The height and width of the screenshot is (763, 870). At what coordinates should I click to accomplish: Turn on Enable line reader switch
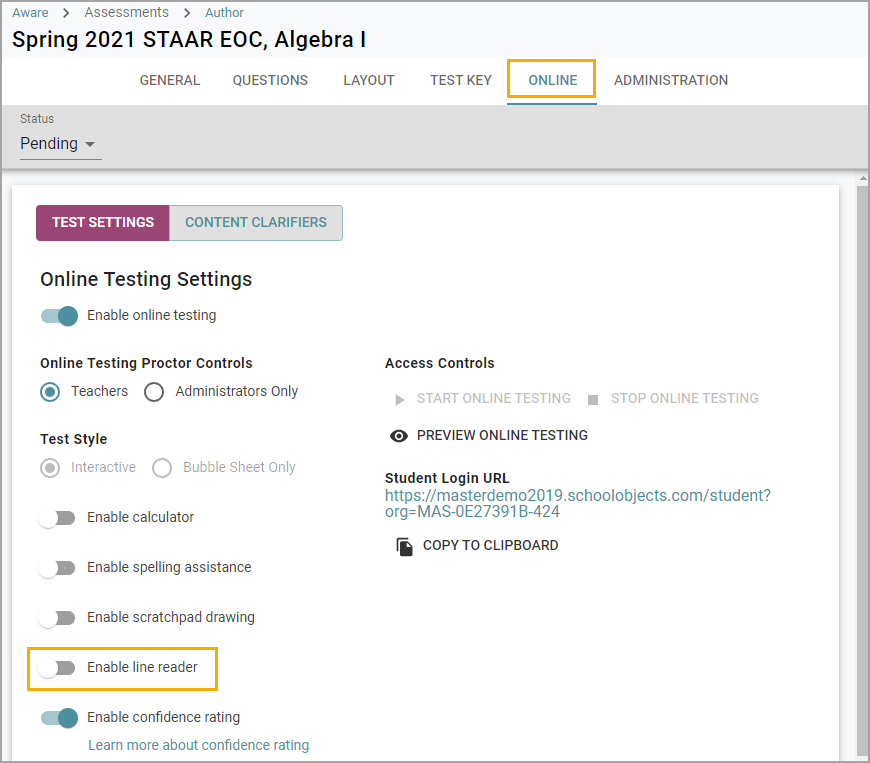click(57, 668)
